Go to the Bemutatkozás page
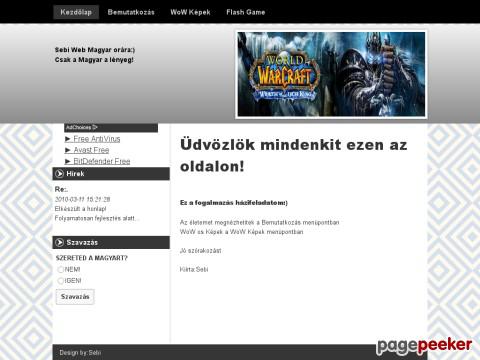This screenshot has height=360, width=480. tap(131, 12)
